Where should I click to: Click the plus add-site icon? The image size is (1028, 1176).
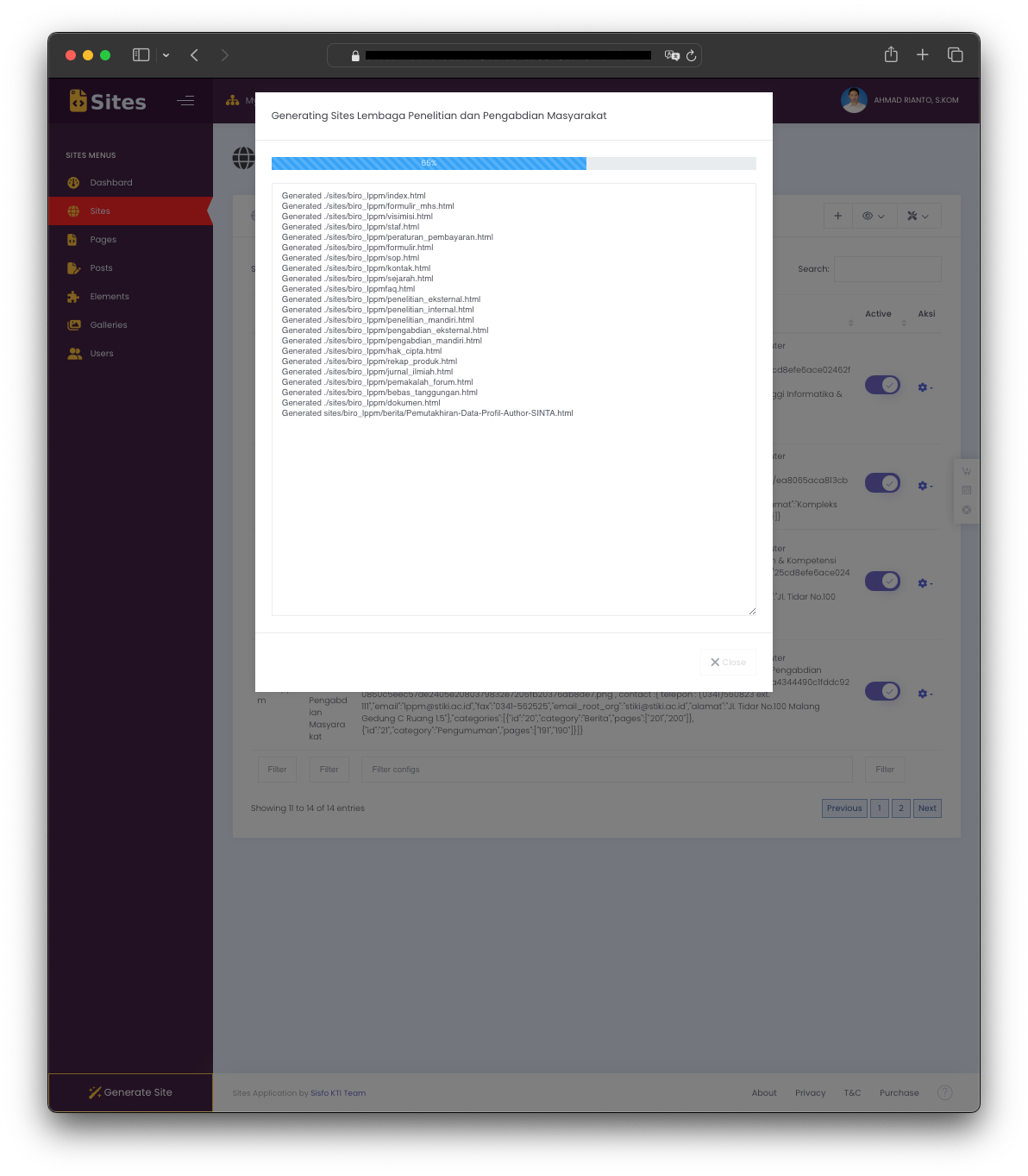pyautogui.click(x=837, y=216)
